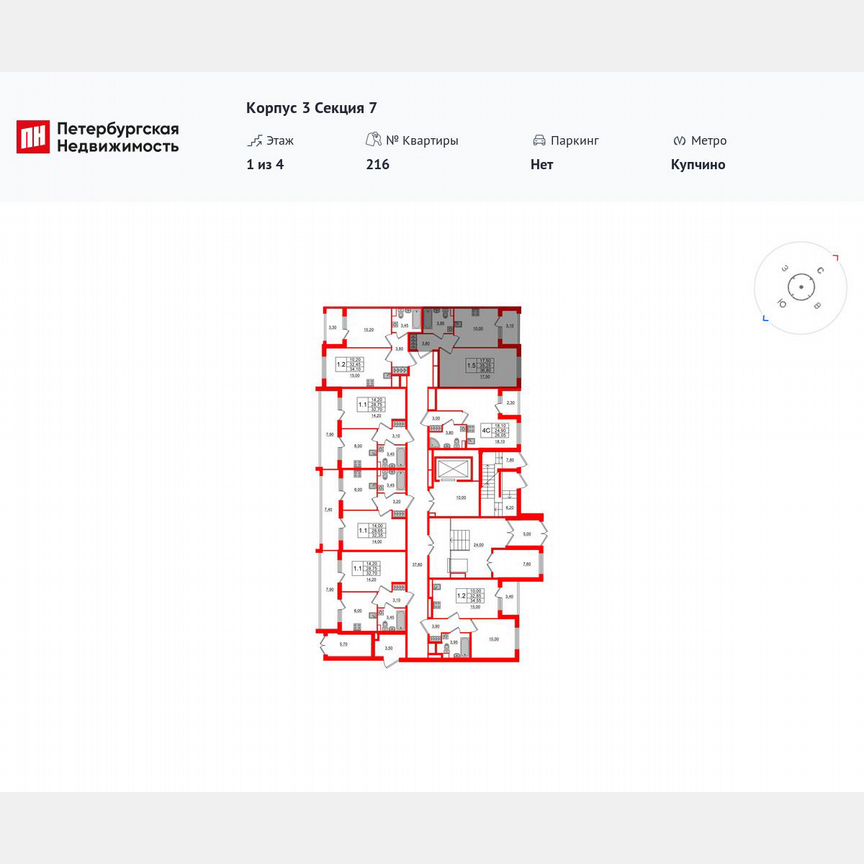Image resolution: width=864 pixels, height=864 pixels.
Task: Click the "Петербургская Недвижимость" company name
Action: (x=118, y=137)
